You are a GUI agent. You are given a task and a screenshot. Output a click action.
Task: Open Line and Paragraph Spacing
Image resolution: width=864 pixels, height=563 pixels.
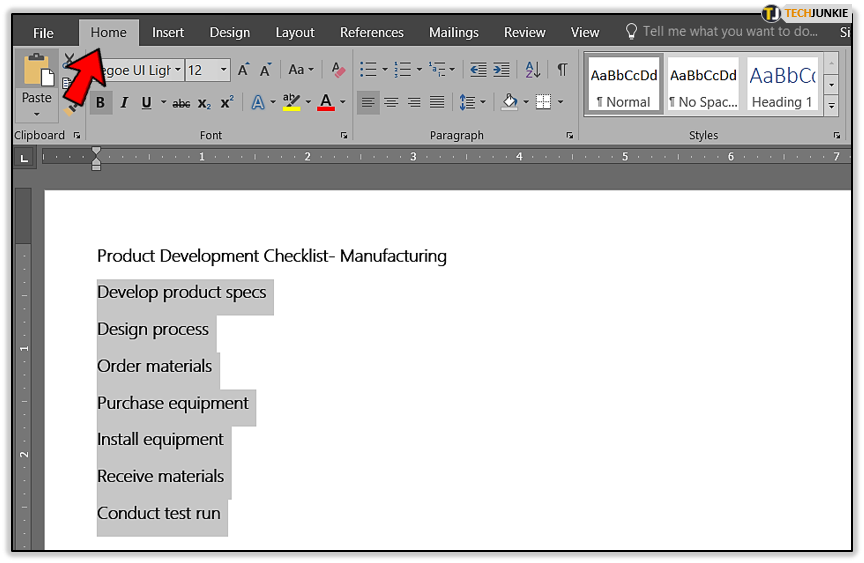[x=472, y=102]
